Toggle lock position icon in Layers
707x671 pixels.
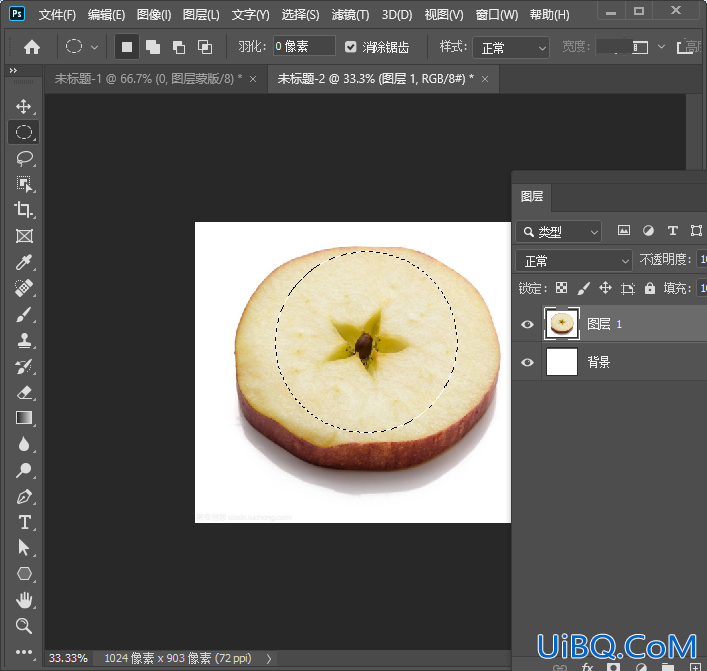pos(606,288)
